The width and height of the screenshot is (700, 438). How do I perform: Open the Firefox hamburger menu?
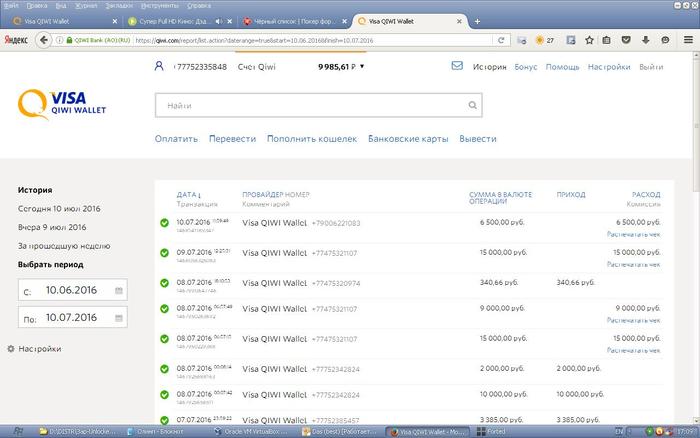coord(688,40)
